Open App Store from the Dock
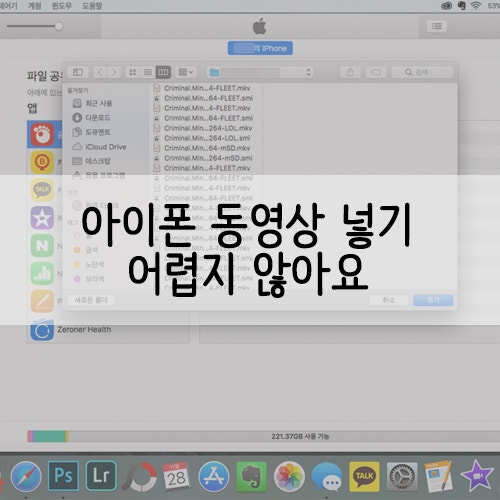 click(x=214, y=477)
